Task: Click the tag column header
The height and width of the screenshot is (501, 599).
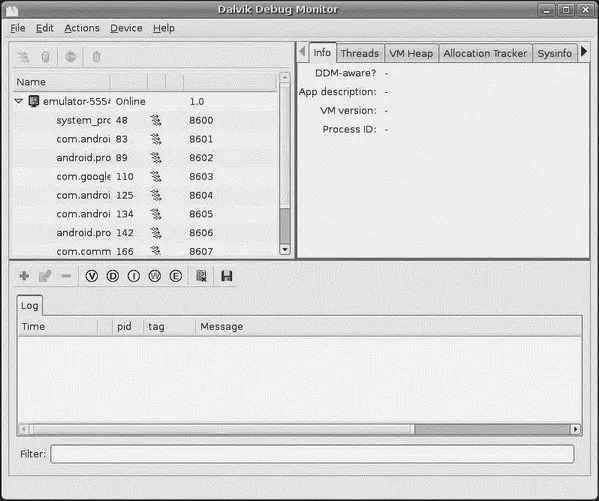Action: point(169,327)
